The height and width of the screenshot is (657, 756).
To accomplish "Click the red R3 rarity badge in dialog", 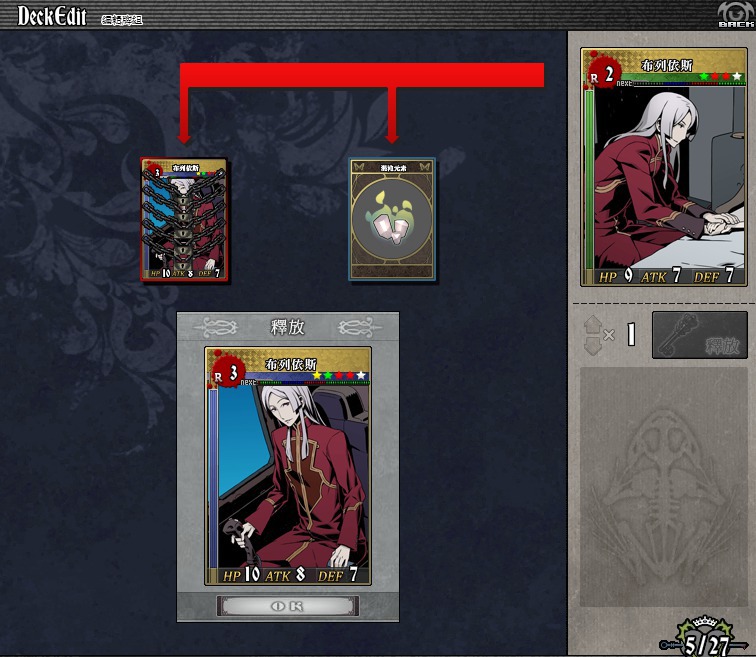I will [x=227, y=373].
